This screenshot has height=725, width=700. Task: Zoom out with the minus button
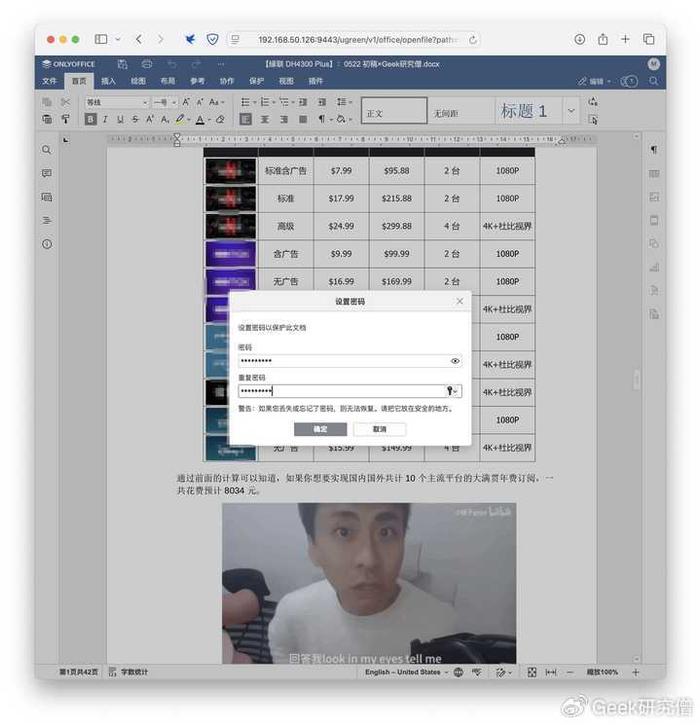pos(570,672)
